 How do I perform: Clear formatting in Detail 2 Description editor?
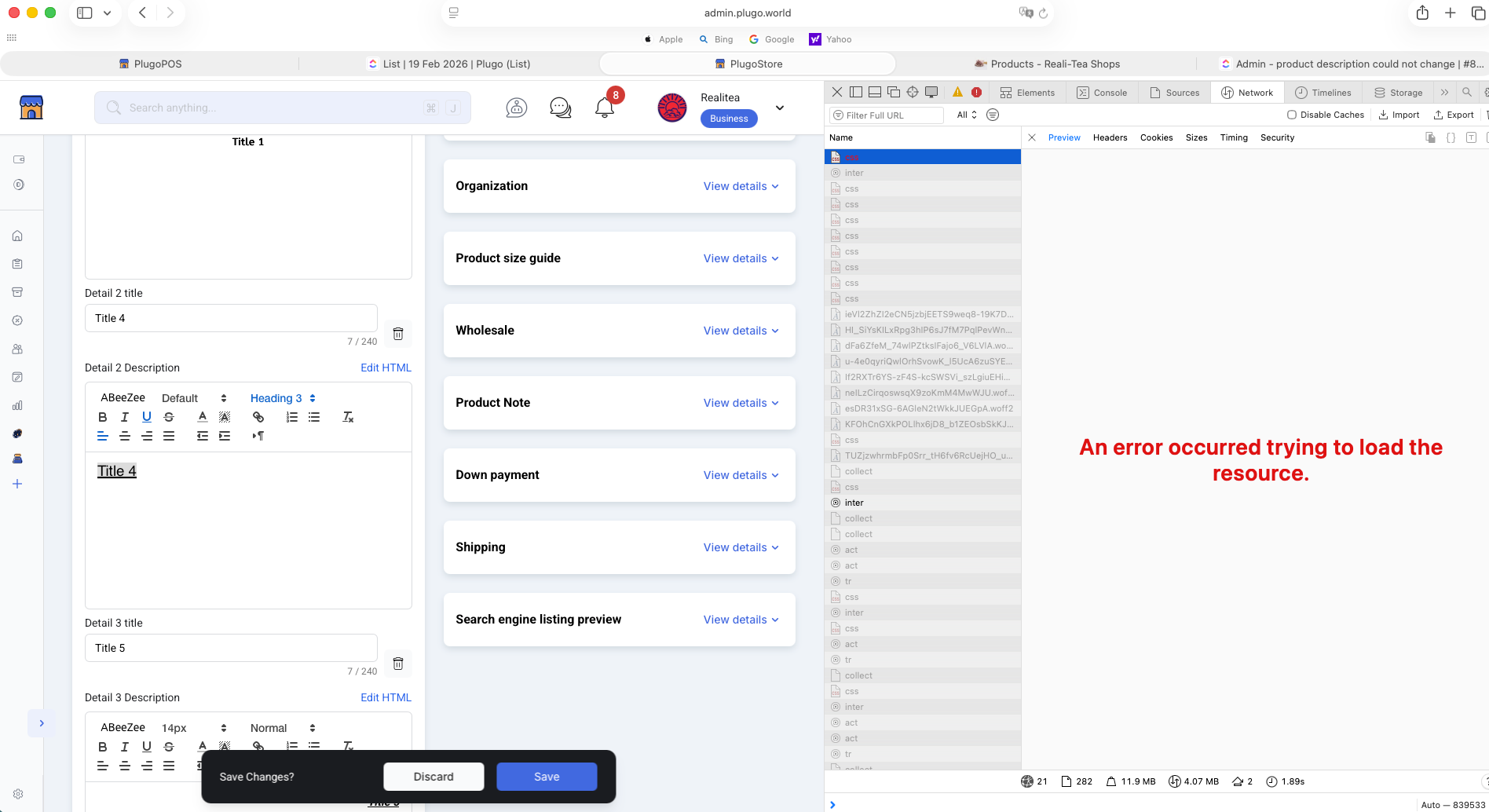tap(348, 417)
